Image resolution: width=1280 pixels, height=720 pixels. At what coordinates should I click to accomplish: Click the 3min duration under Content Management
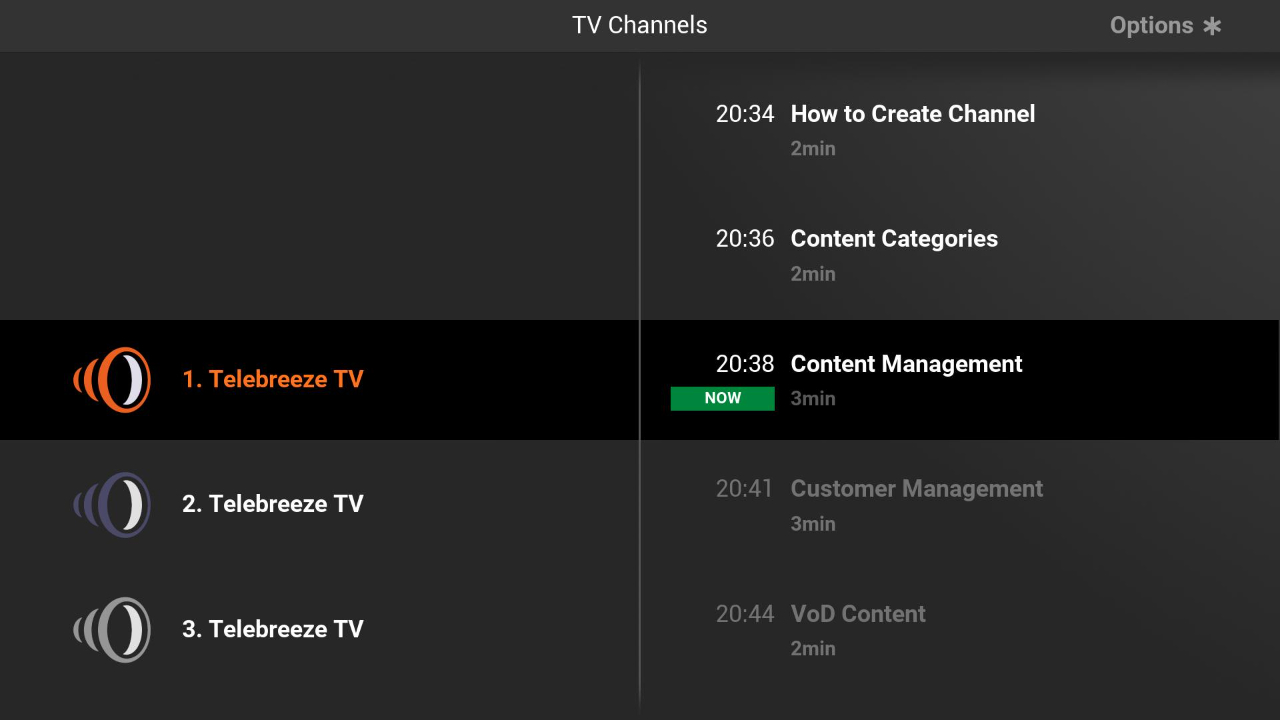[812, 398]
